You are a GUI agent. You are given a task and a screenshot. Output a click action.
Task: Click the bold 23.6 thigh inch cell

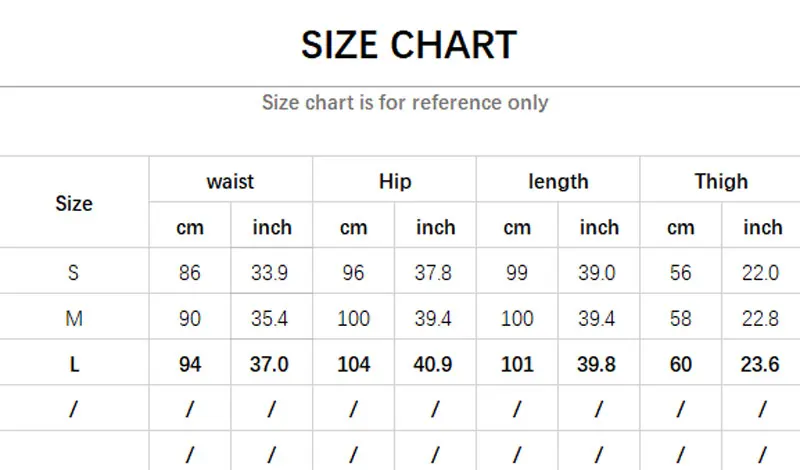point(761,364)
